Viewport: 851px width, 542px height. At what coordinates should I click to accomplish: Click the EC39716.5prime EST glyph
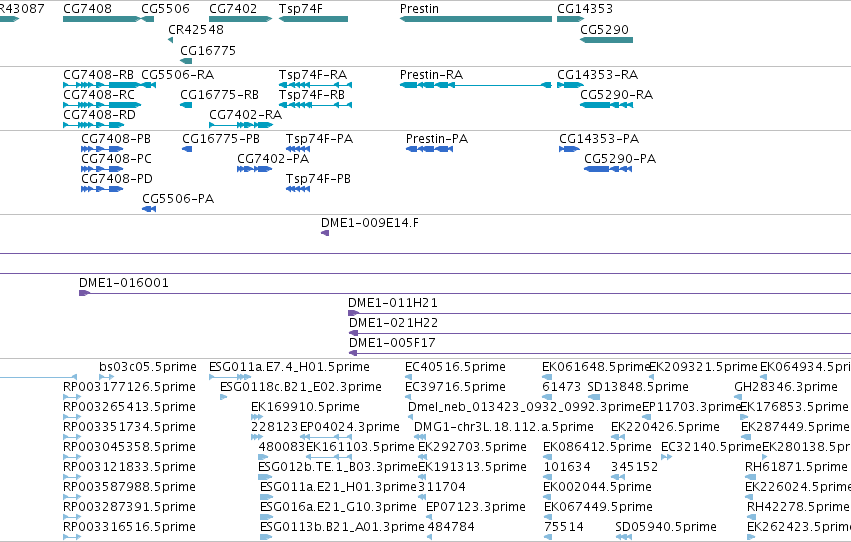(x=409, y=398)
